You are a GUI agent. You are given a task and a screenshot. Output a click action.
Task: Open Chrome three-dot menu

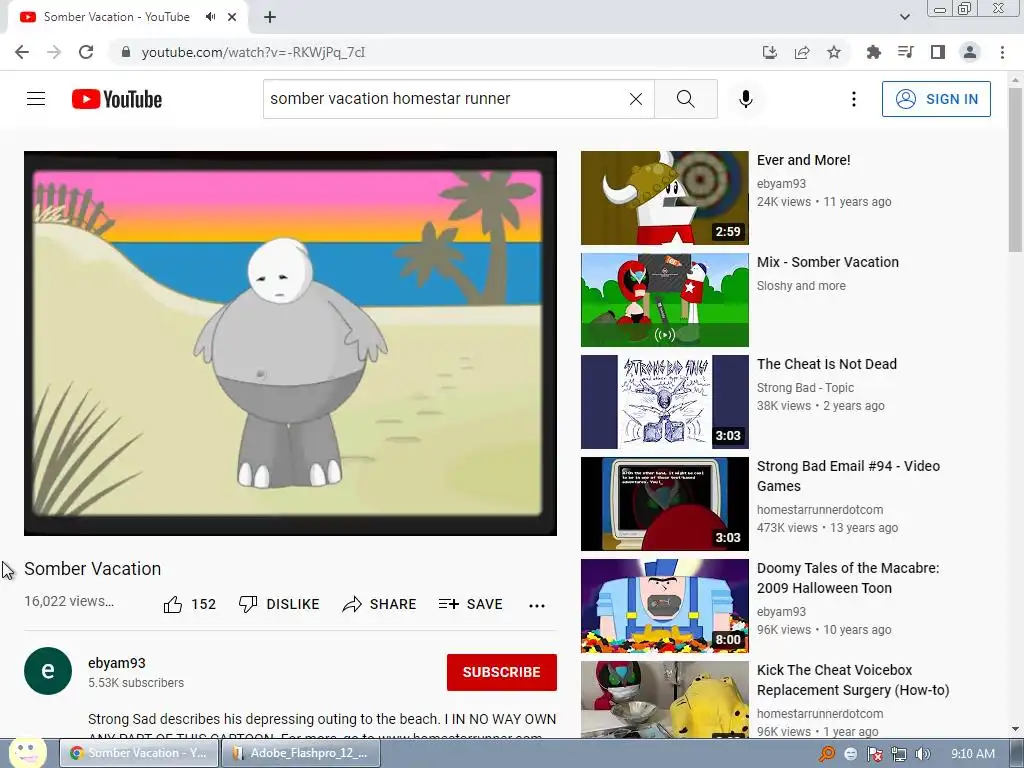pos(1002,52)
